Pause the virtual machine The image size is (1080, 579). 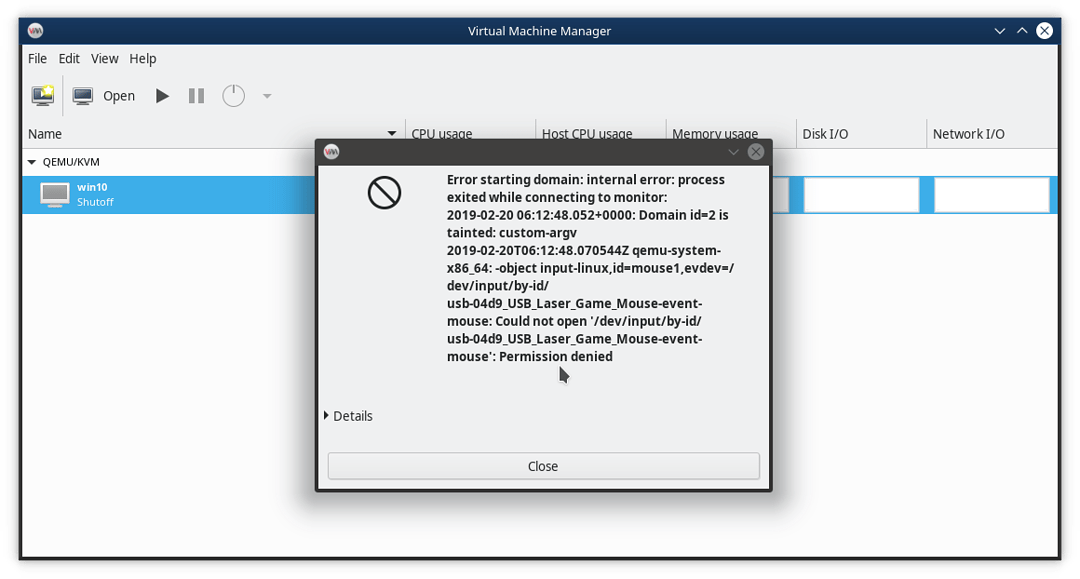click(196, 96)
